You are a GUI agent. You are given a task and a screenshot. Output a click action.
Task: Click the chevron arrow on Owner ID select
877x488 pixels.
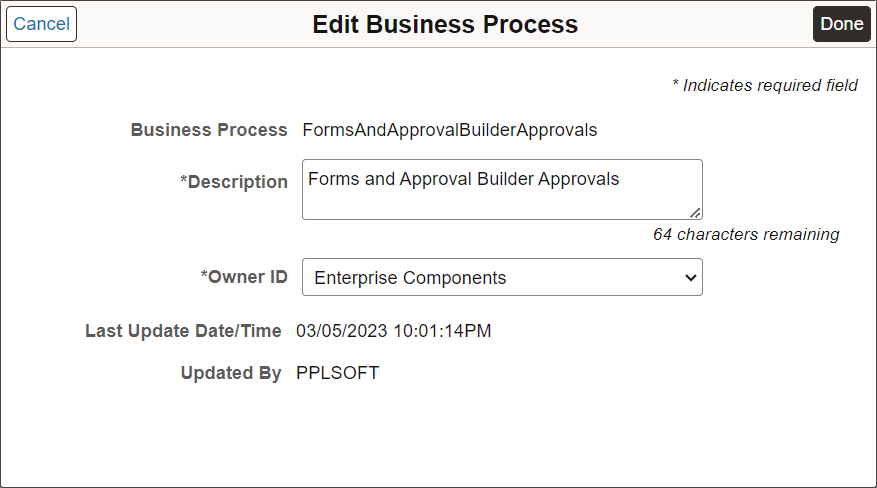[690, 278]
